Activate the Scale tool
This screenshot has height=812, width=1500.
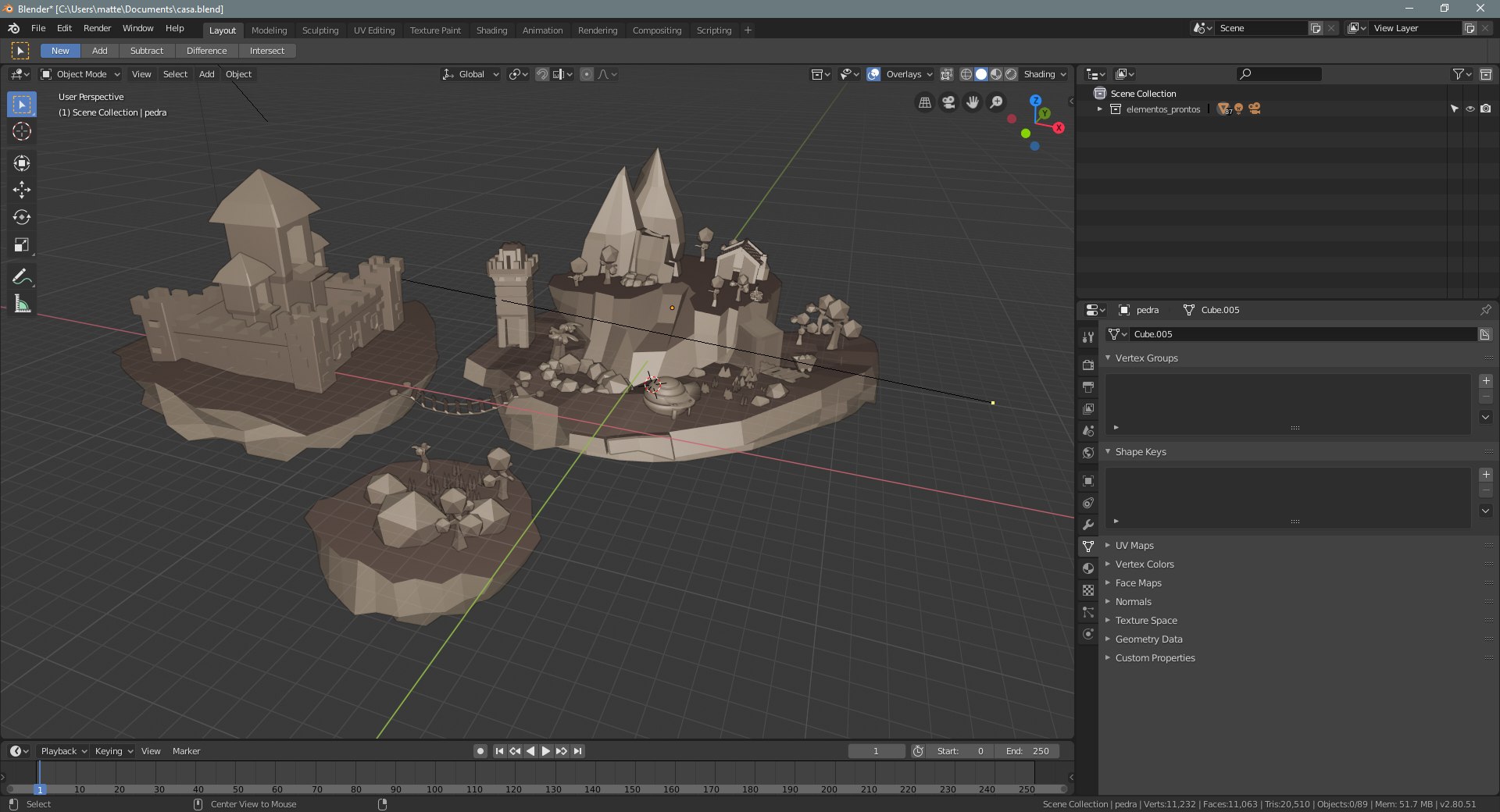[22, 245]
